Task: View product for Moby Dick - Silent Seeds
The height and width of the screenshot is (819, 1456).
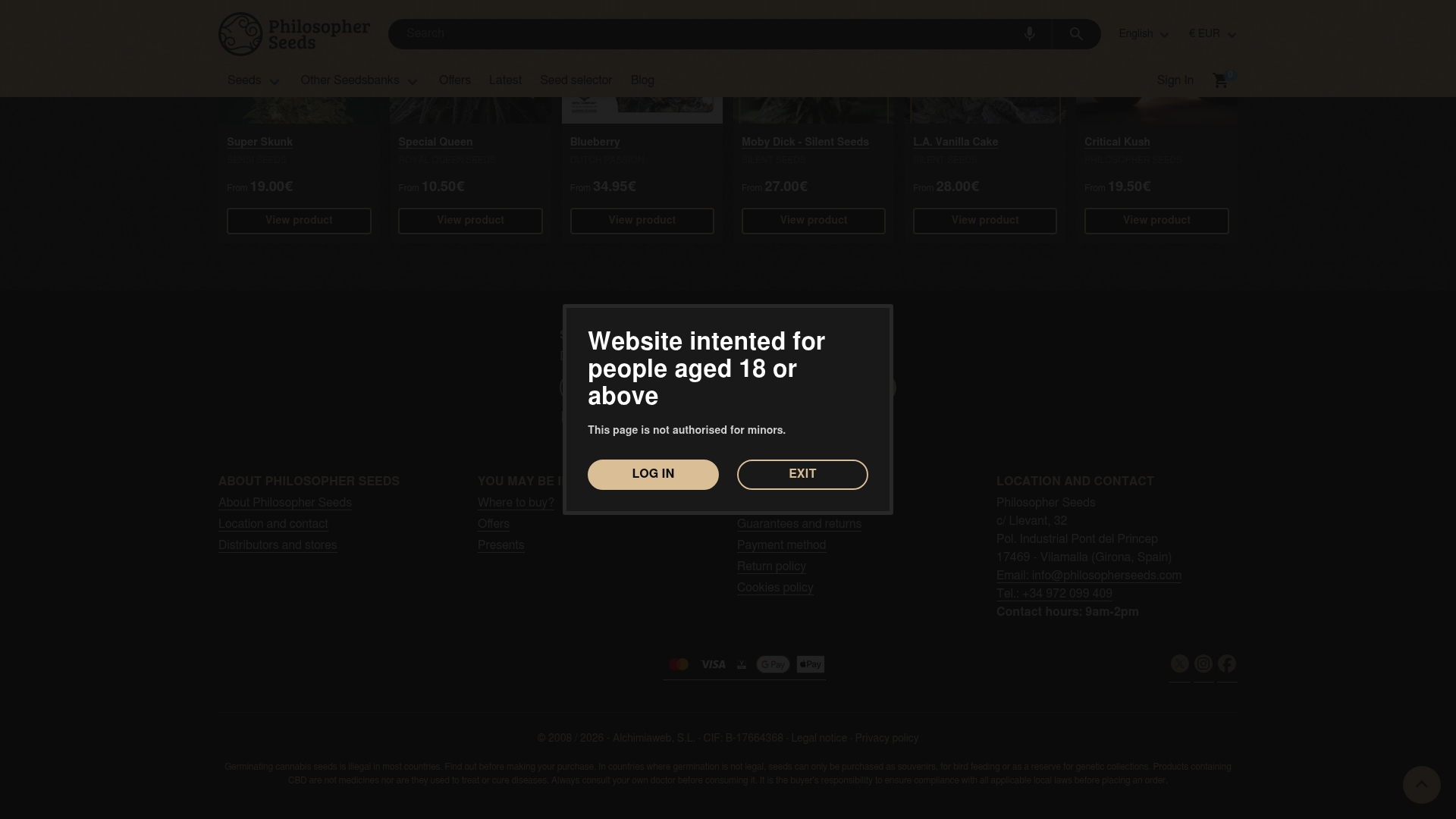Action: (814, 221)
